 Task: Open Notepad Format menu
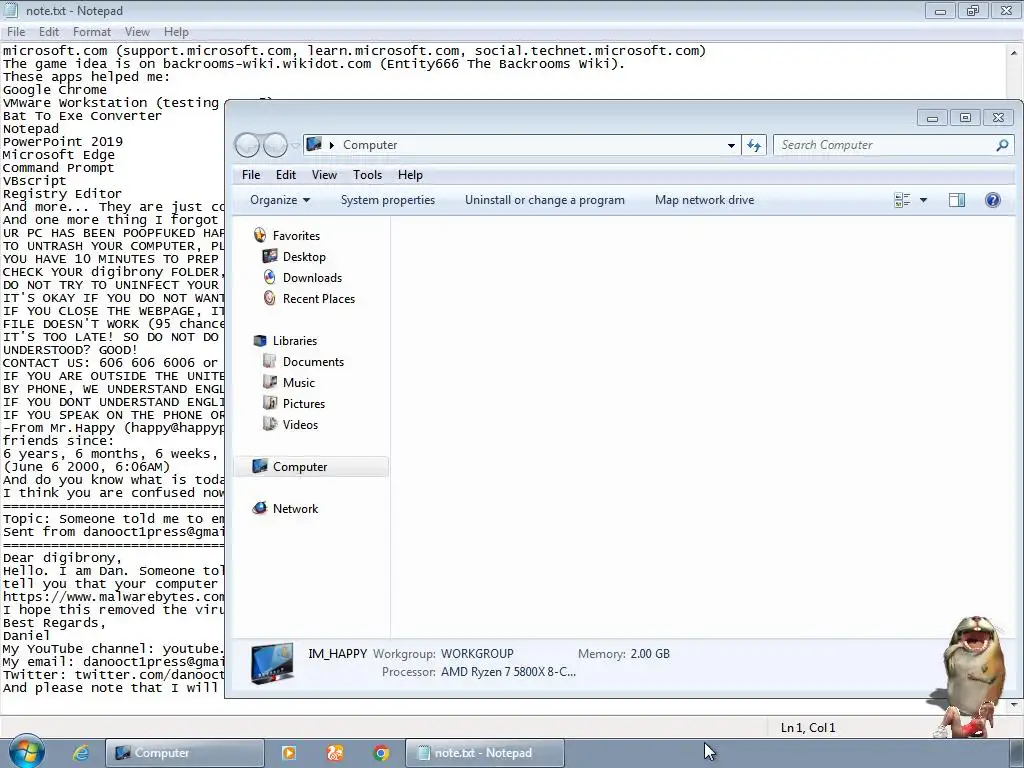[x=91, y=32]
